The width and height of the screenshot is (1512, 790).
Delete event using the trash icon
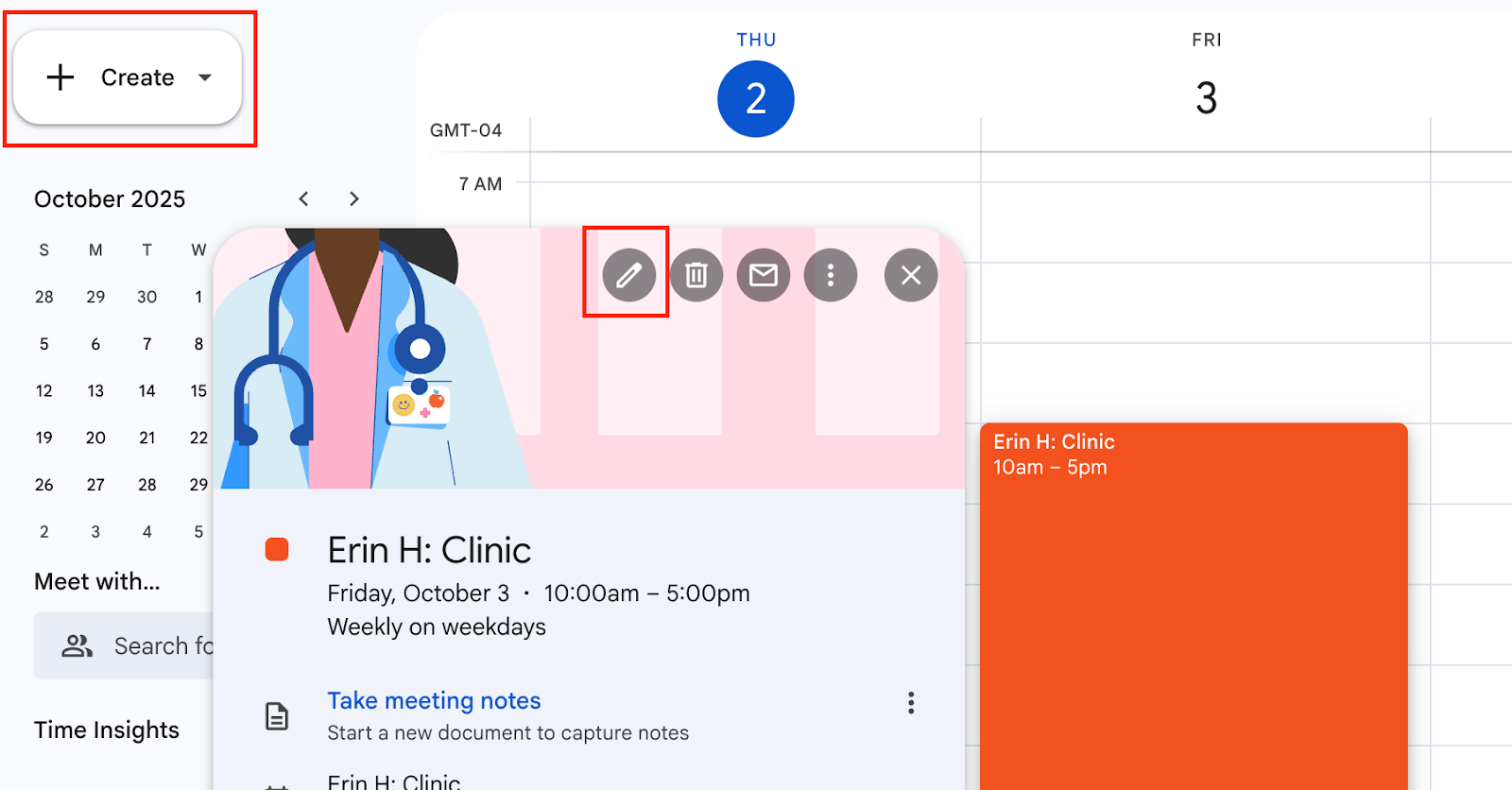696,275
